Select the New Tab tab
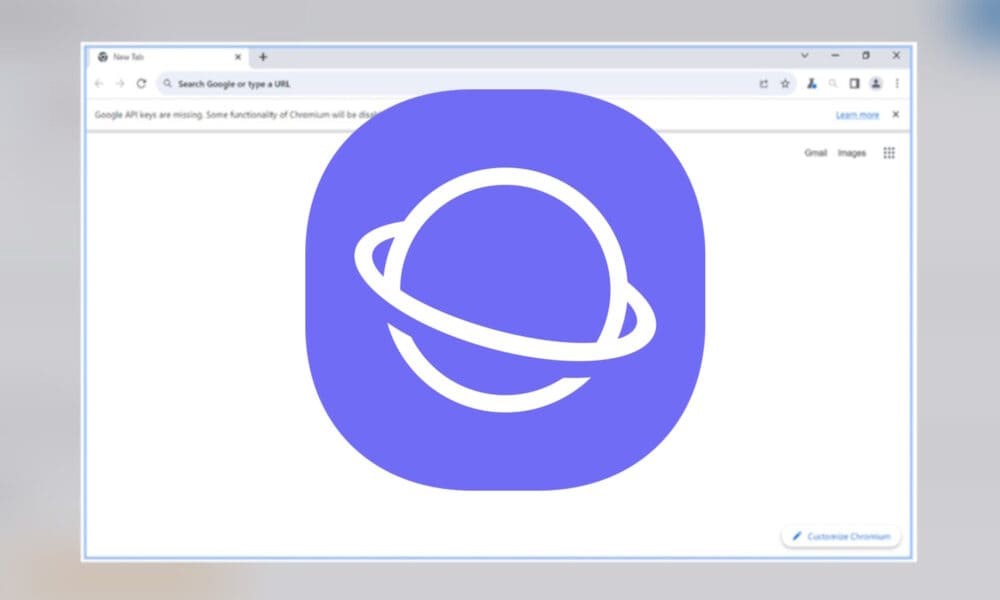This screenshot has height=600, width=1000. pos(160,57)
